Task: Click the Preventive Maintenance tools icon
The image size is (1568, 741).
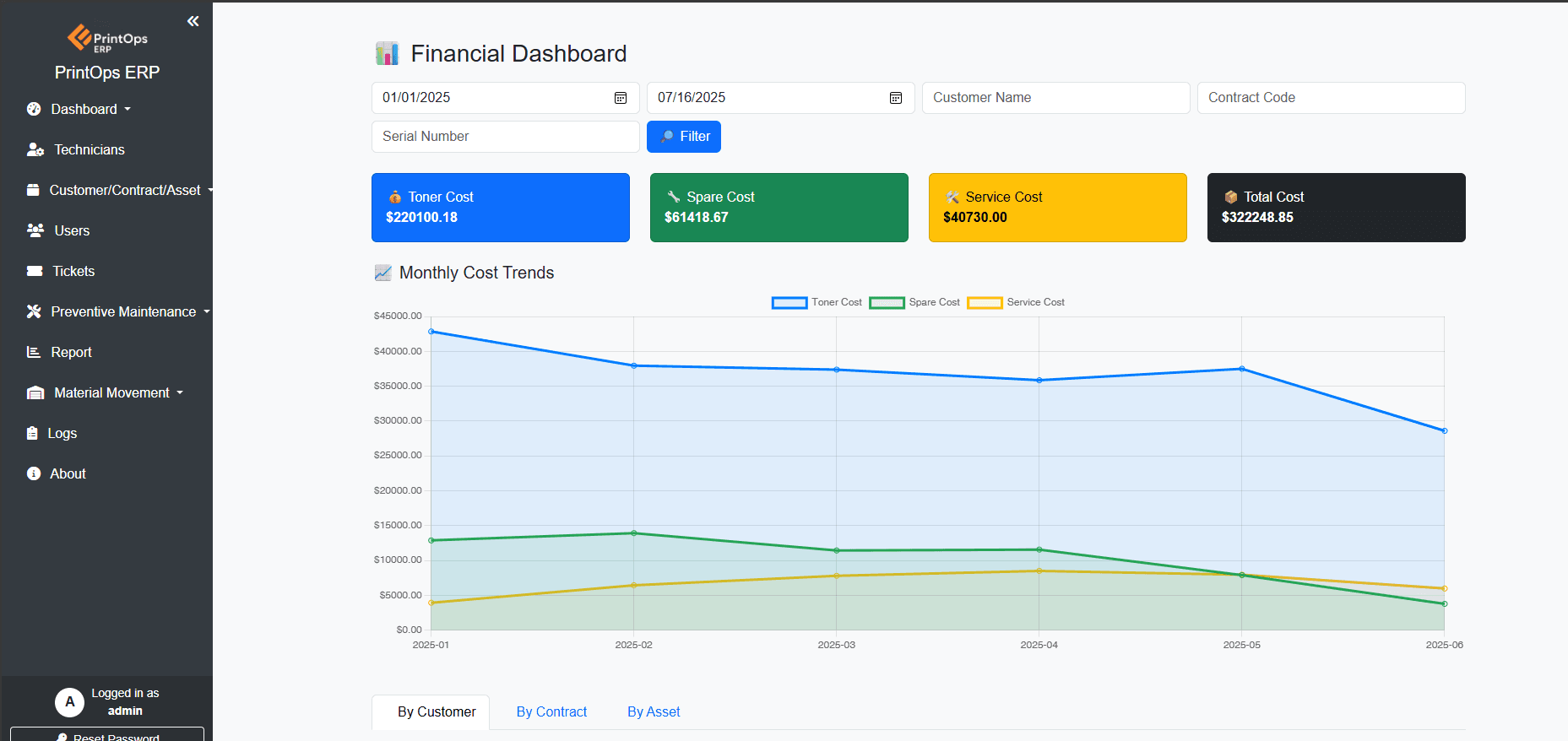Action: coord(34,311)
